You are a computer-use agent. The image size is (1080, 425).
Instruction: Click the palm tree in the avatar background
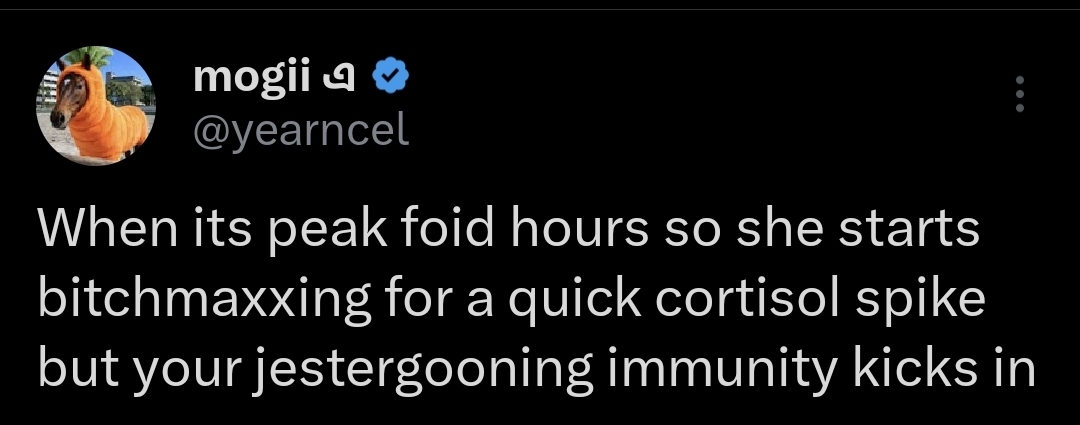point(101,60)
